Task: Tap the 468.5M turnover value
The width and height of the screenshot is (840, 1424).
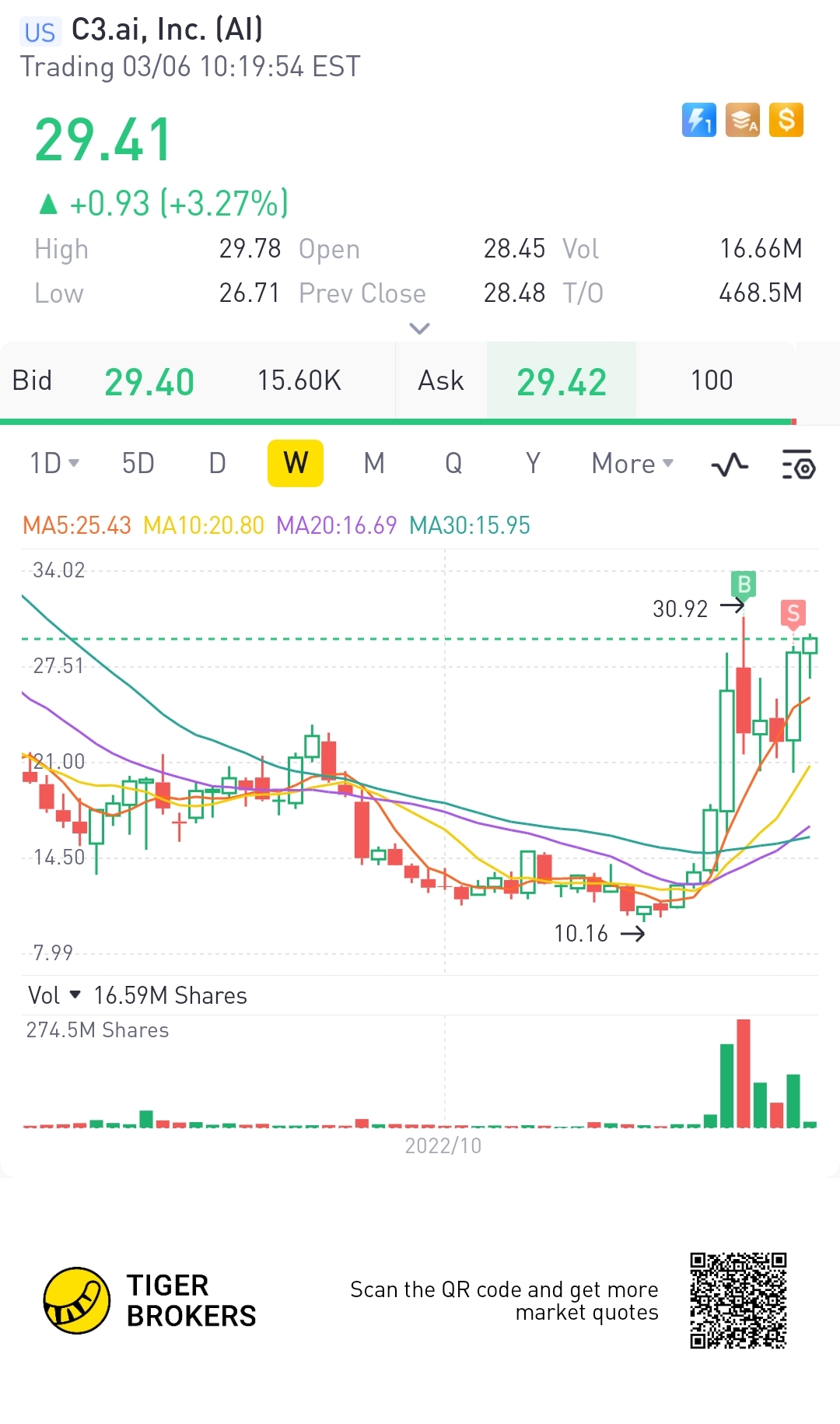Action: [761, 293]
